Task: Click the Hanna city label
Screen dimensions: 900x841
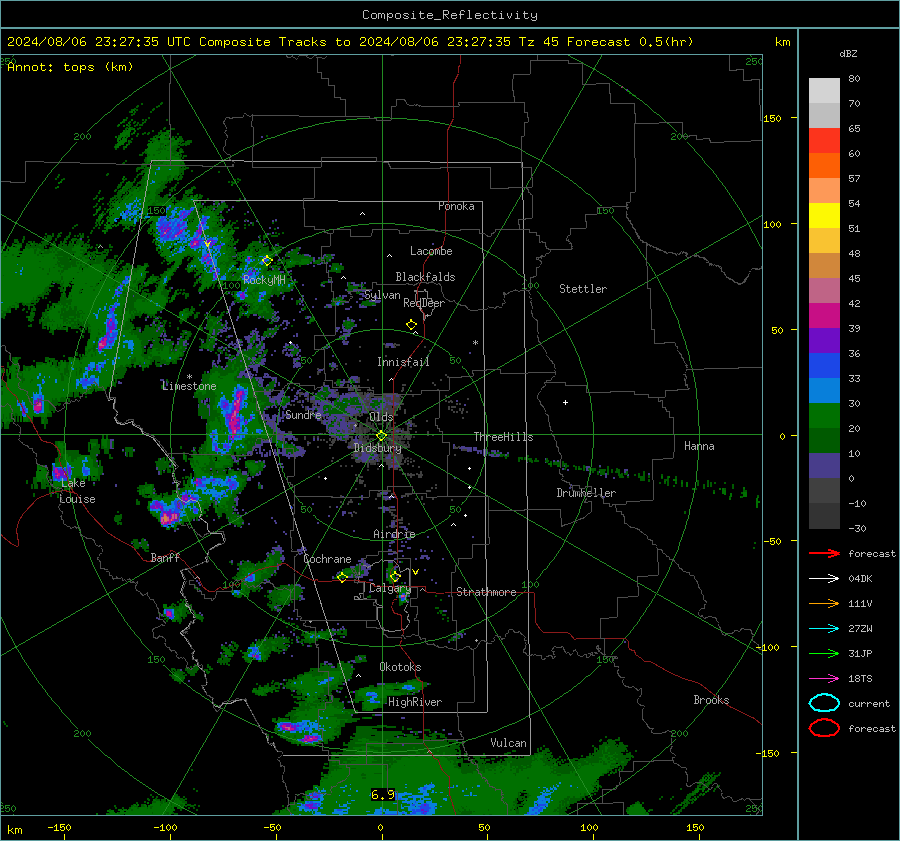Action: (x=699, y=446)
